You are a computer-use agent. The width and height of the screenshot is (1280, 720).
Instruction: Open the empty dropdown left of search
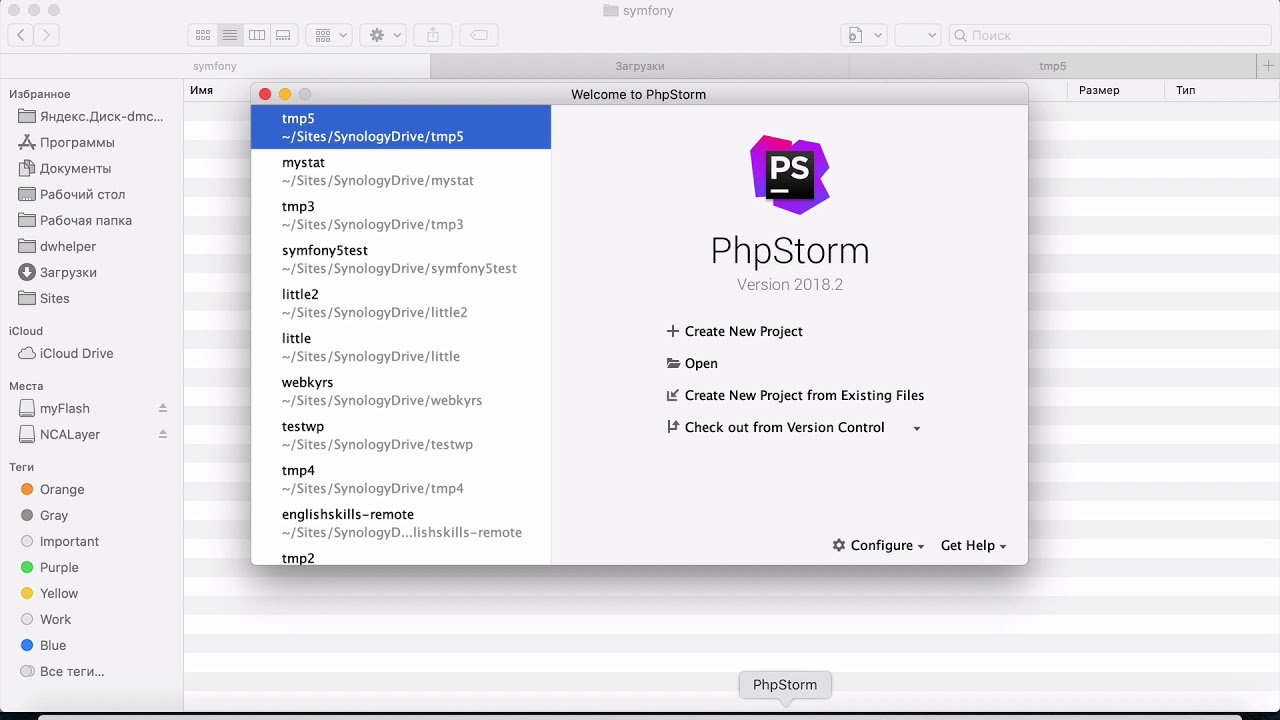(x=917, y=35)
